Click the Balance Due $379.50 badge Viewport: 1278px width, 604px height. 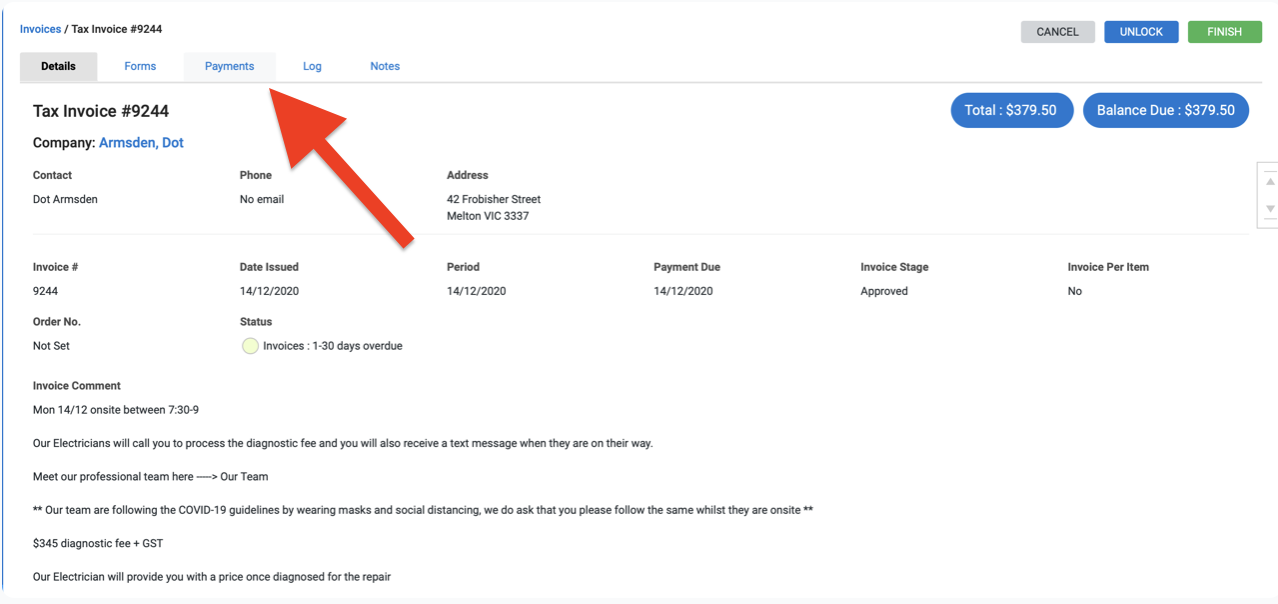point(1165,111)
